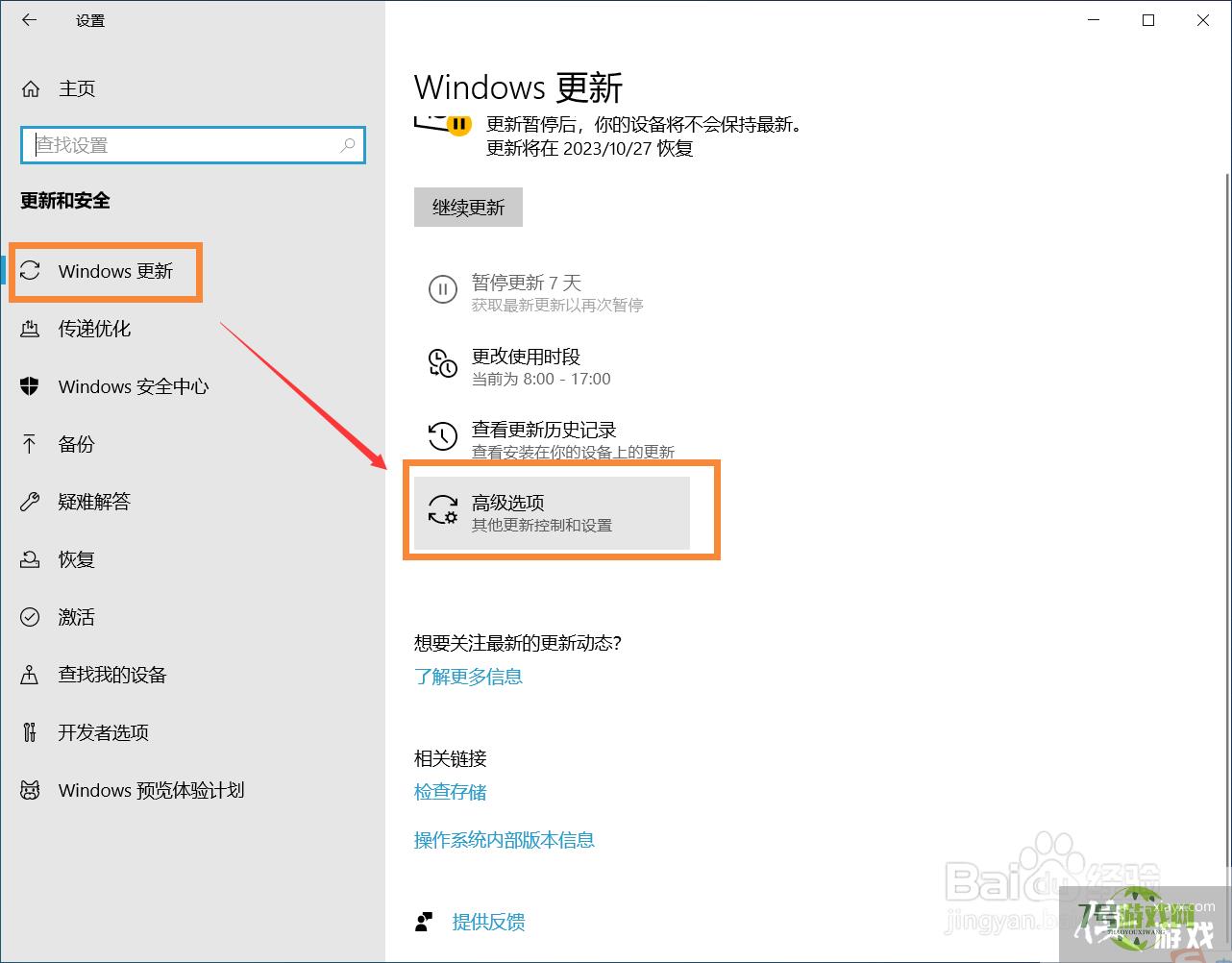This screenshot has width=1232, height=963.
Task: Click the 开发者选项 tools icon
Action: click(30, 732)
